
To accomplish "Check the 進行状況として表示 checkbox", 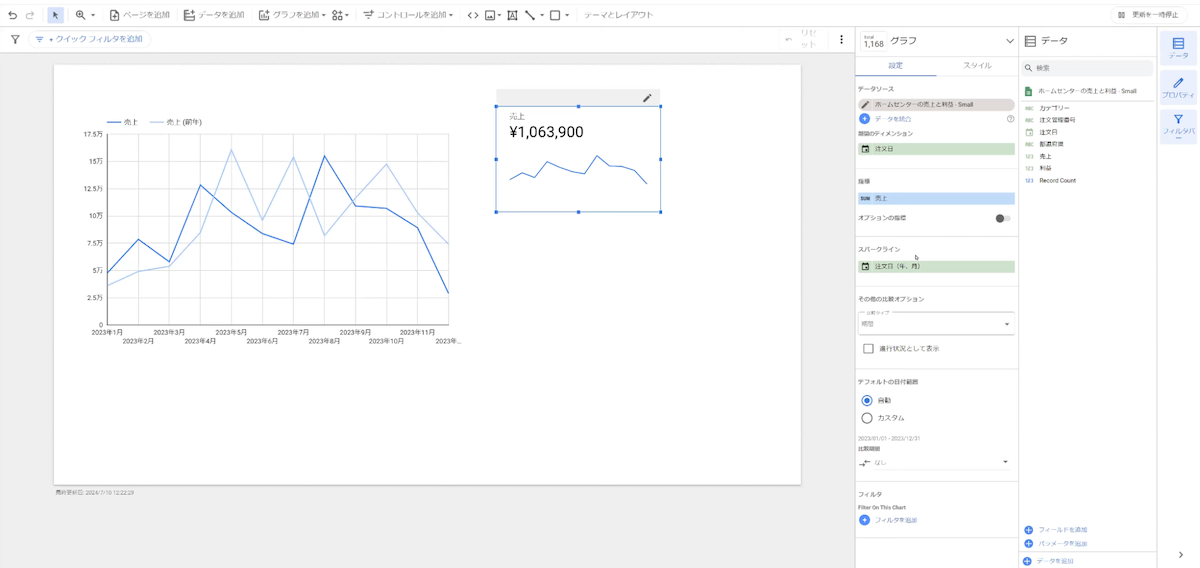I will 868,349.
